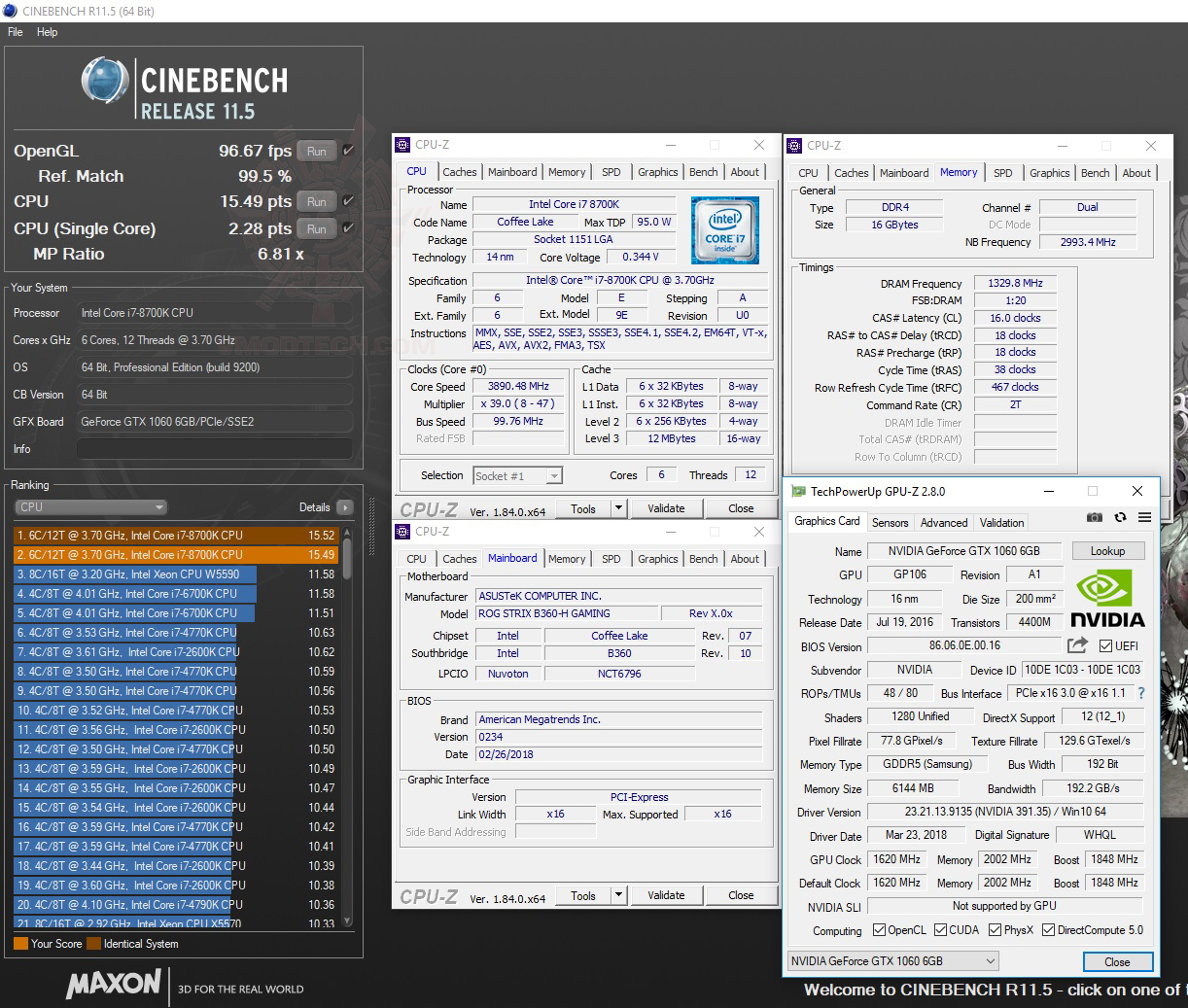Open Bench tab in CPU-Z Mainboard window
This screenshot has height=1008, width=1188.
click(703, 559)
